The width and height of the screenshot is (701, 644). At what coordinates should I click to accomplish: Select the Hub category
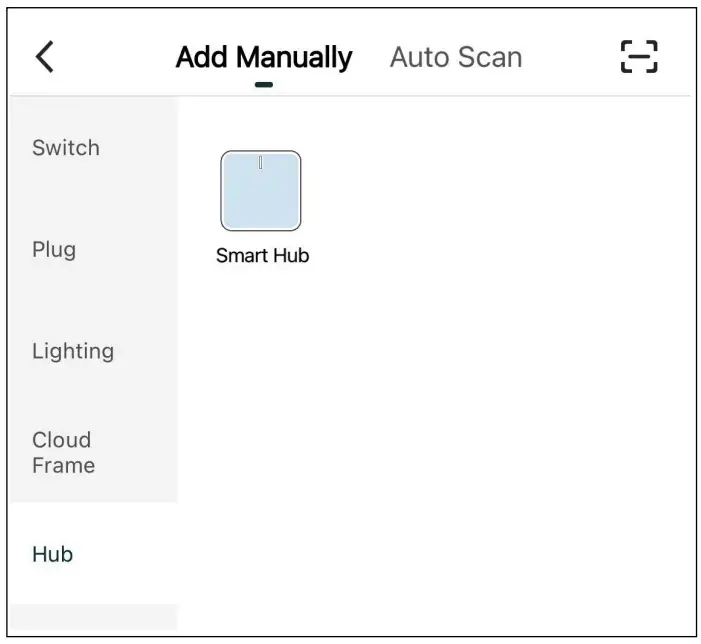[53, 554]
